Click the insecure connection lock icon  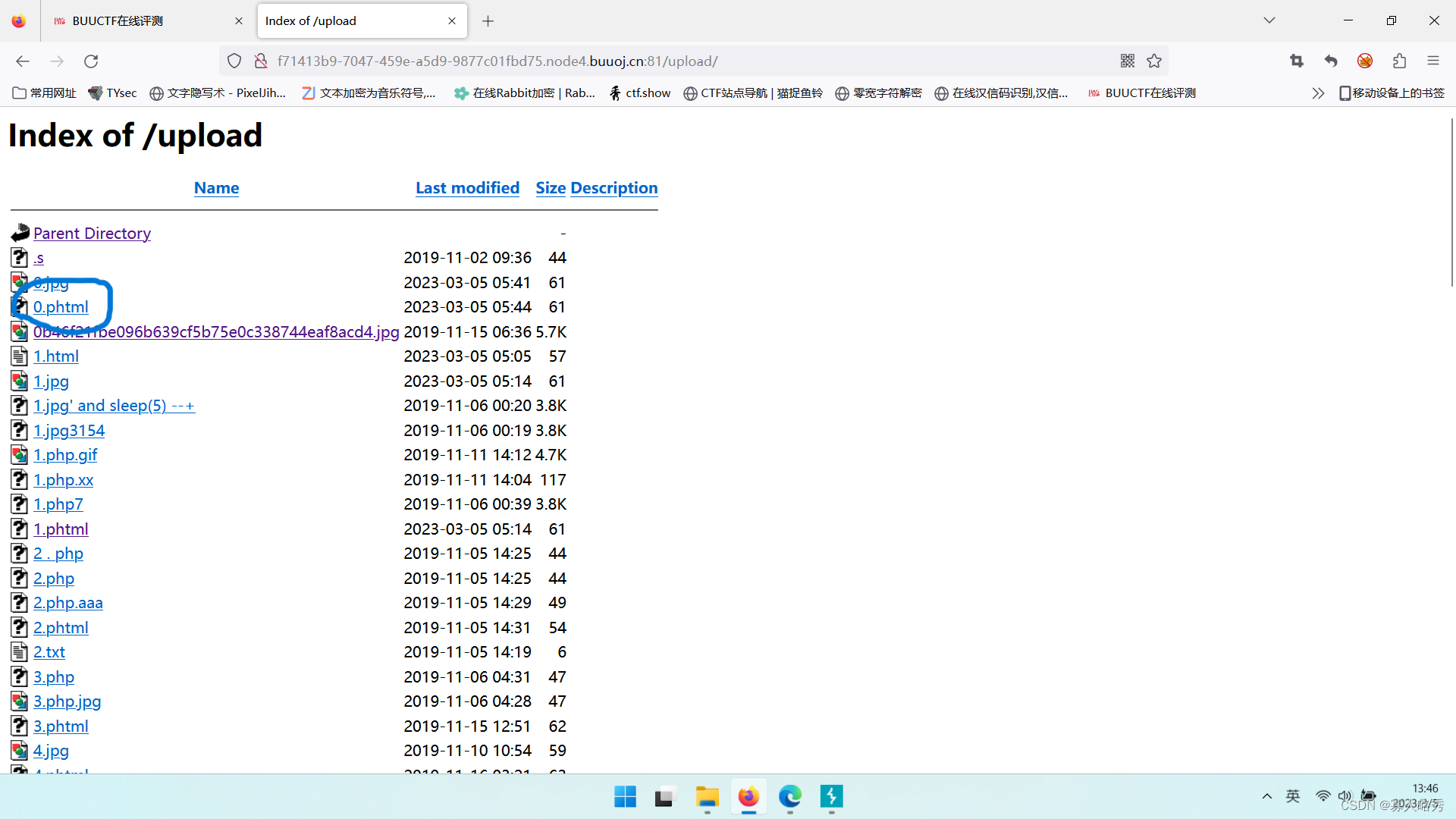click(x=260, y=61)
